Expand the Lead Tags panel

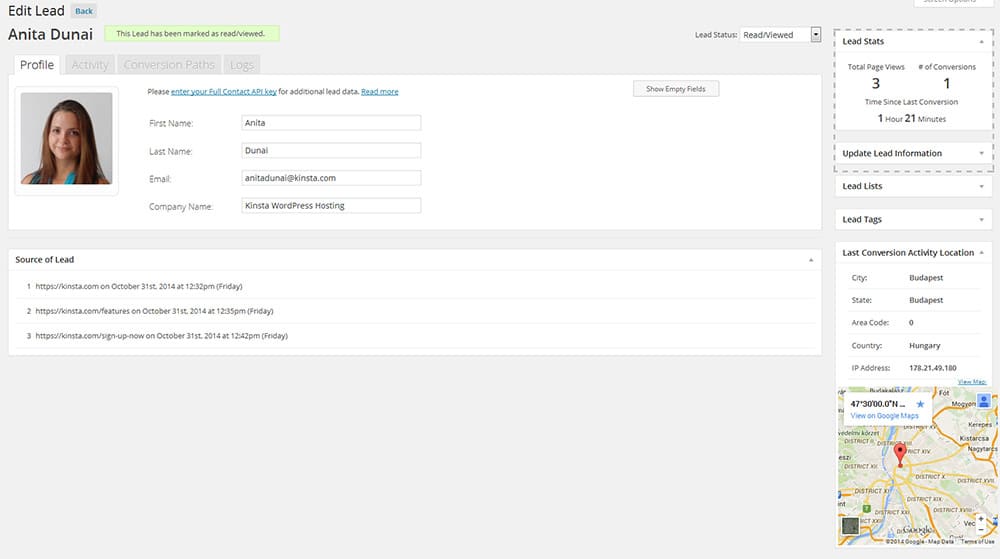(982, 220)
